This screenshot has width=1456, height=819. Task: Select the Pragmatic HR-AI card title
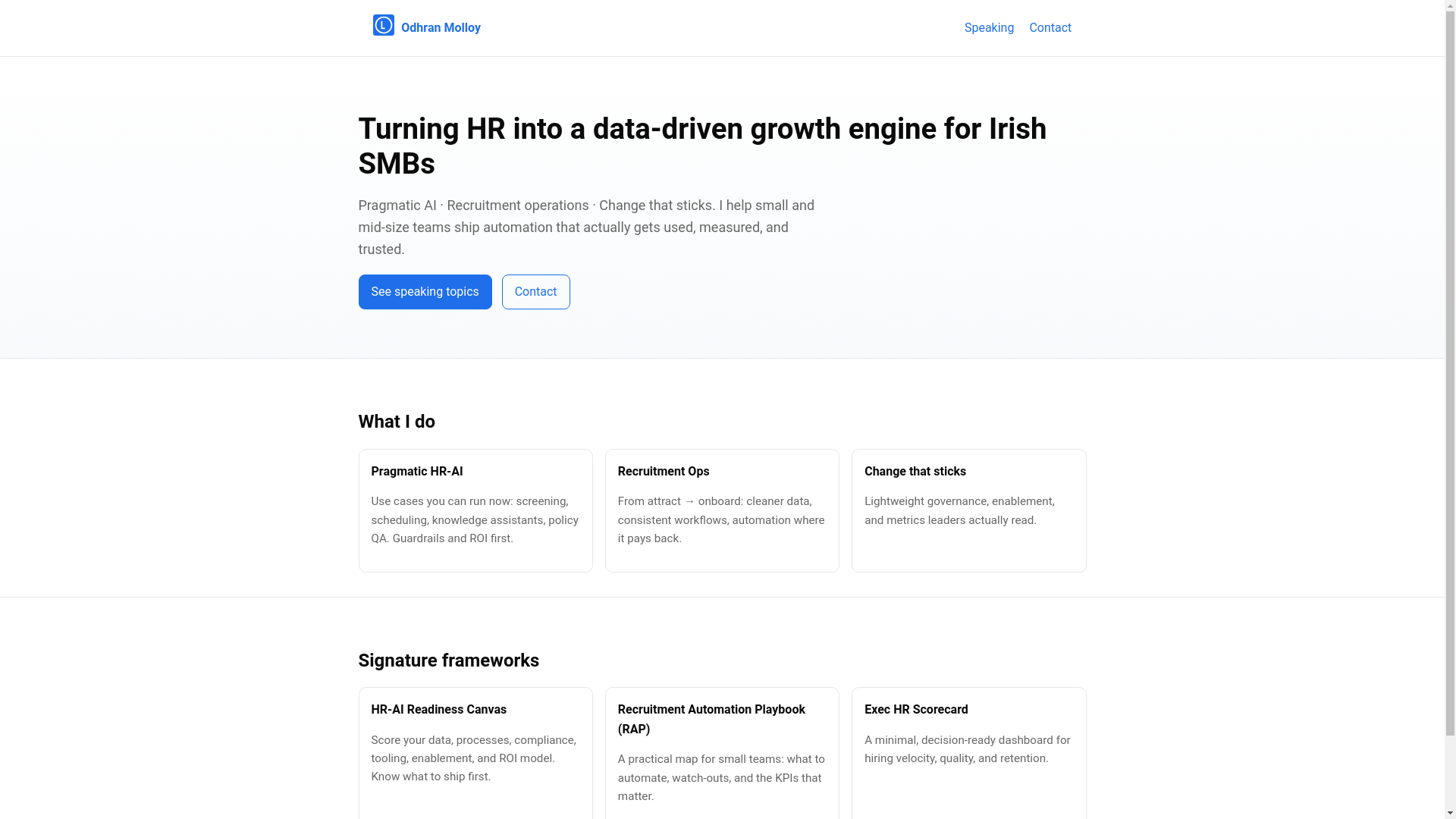[x=417, y=472]
